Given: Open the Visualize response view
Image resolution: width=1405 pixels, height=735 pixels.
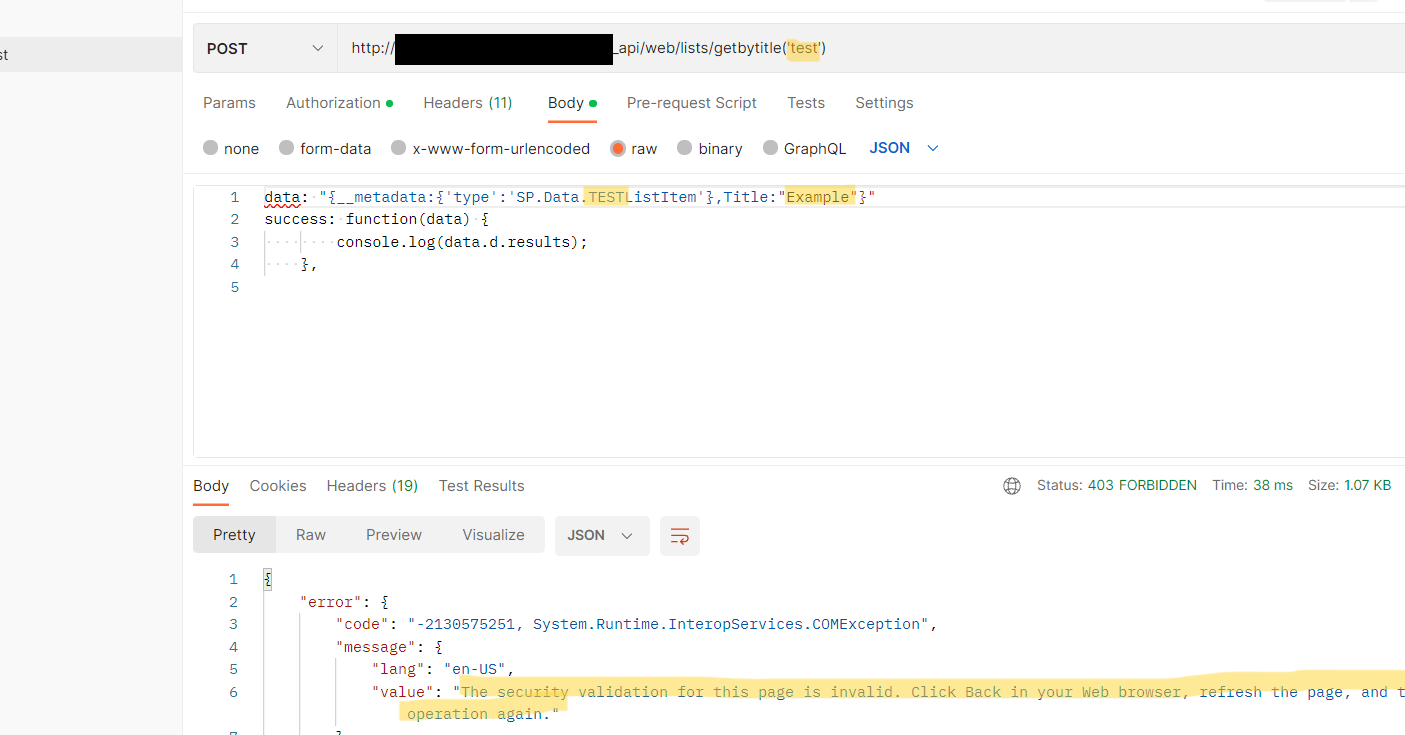Looking at the screenshot, I should click(493, 535).
